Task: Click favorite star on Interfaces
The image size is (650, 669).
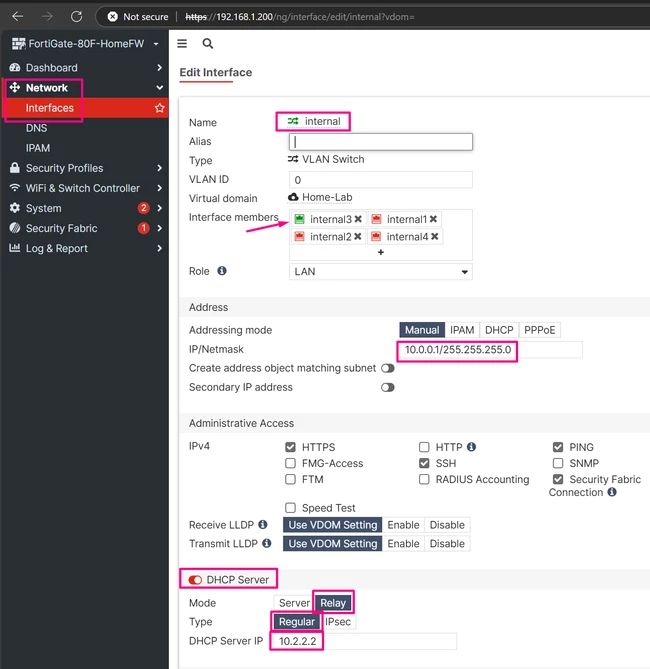Action: coord(160,108)
